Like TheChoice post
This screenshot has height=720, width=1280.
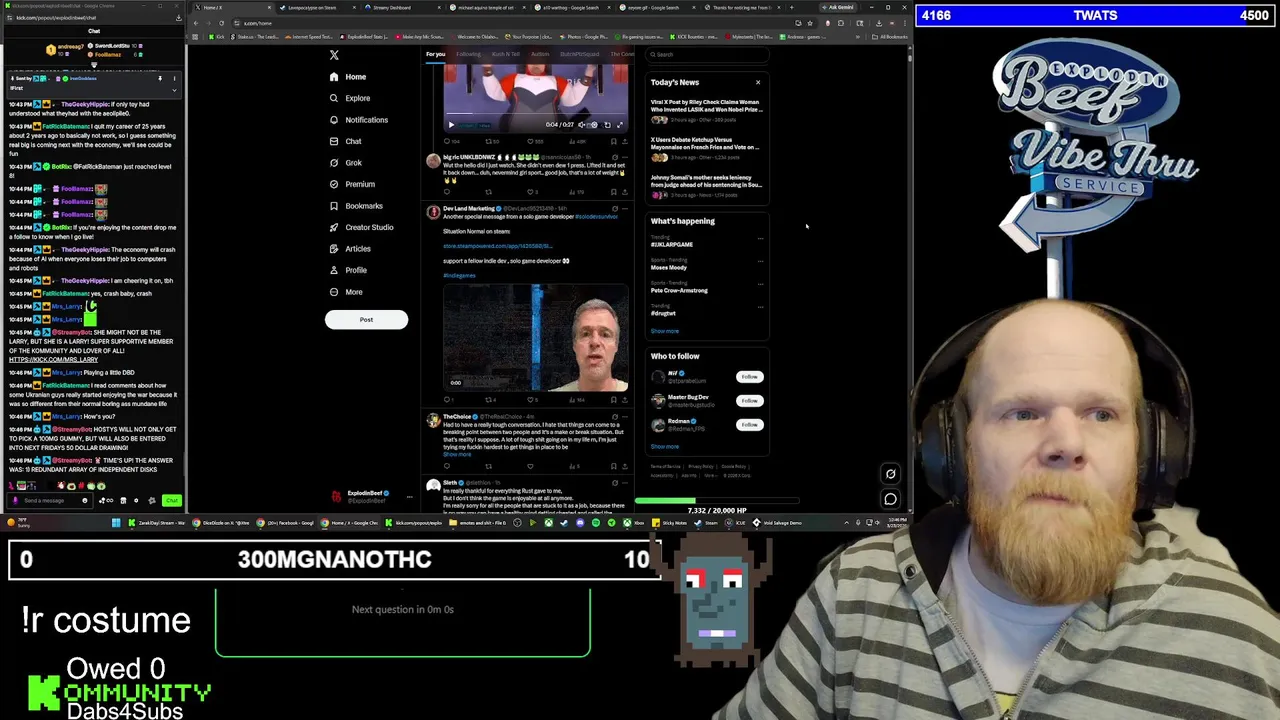pyautogui.click(x=530, y=467)
